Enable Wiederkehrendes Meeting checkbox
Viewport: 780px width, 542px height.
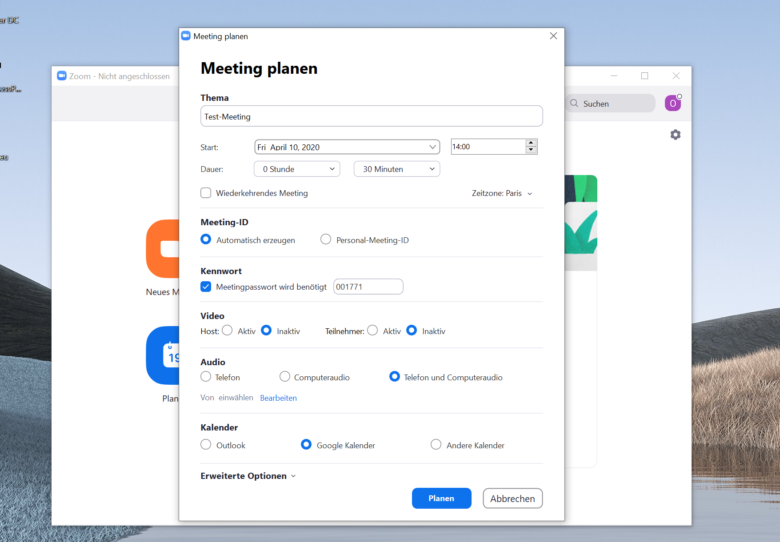point(206,193)
